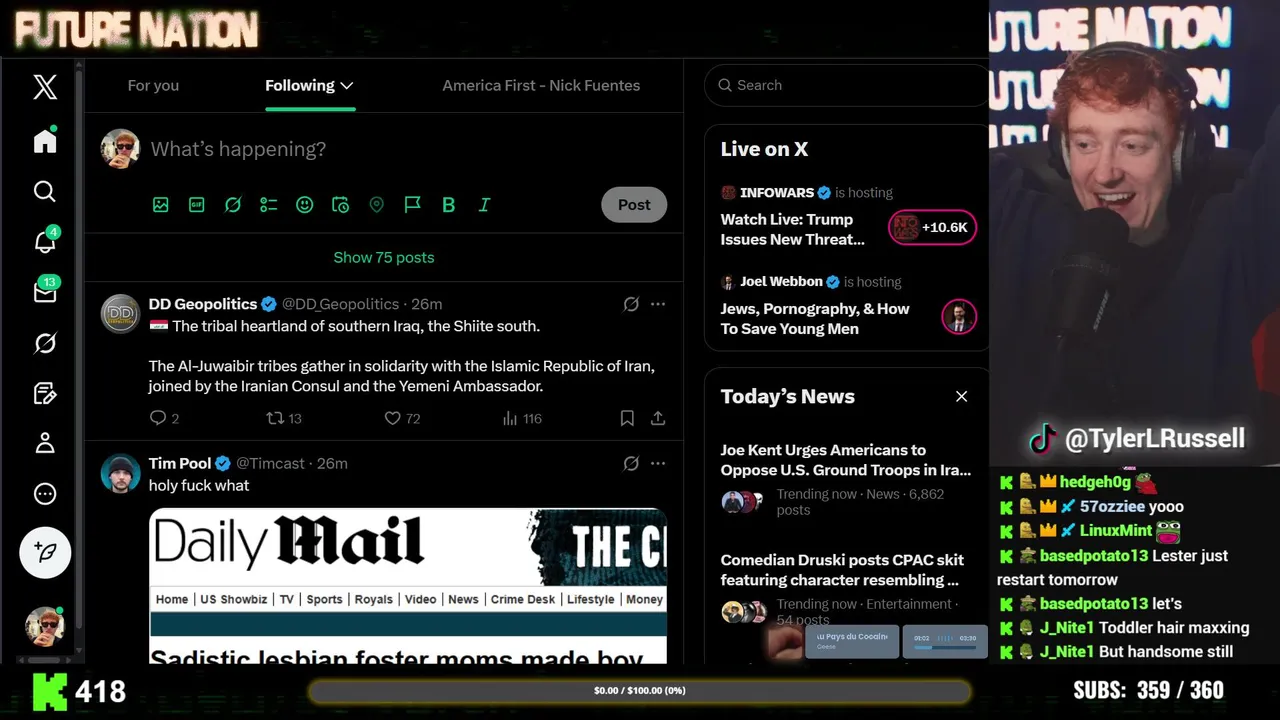The width and height of the screenshot is (1280, 720).
Task: Open Profile person icon in sidebar
Action: pos(45,443)
